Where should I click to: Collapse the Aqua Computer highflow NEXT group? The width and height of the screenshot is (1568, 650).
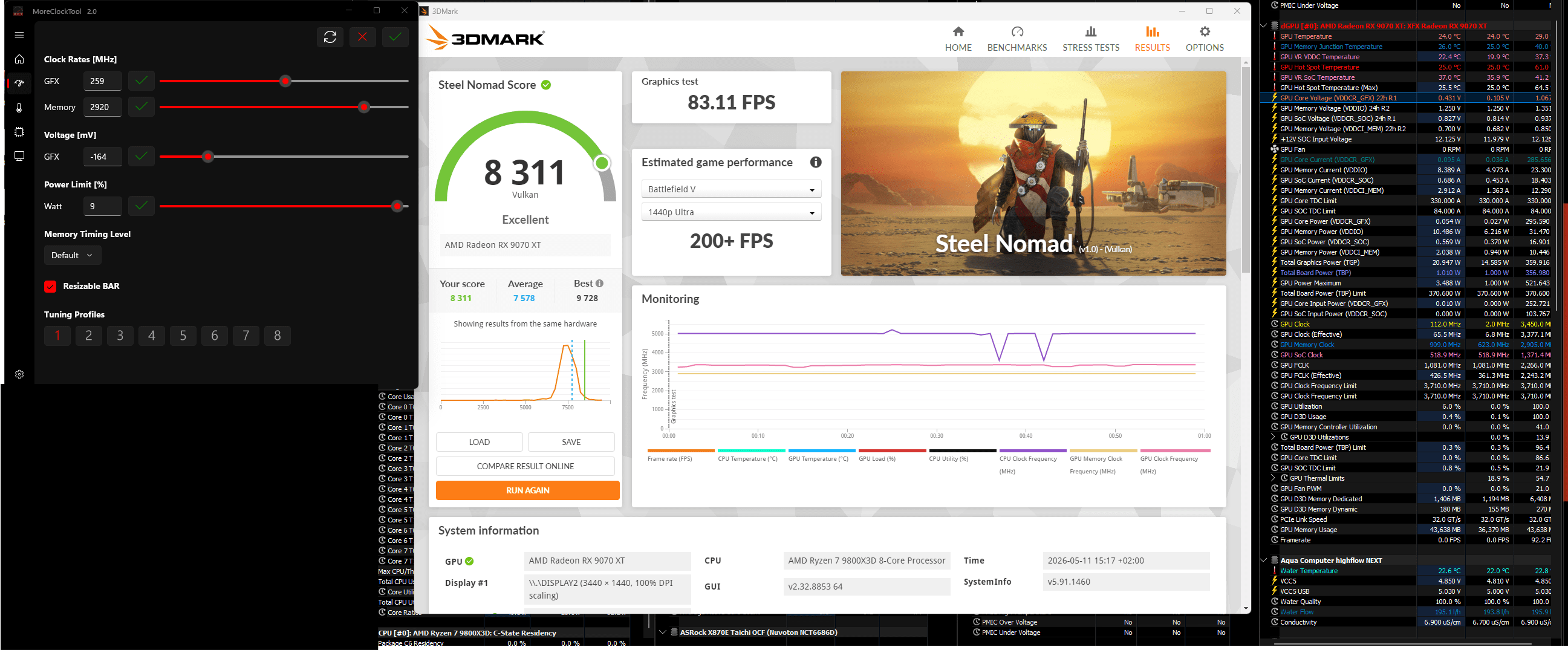point(1264,561)
